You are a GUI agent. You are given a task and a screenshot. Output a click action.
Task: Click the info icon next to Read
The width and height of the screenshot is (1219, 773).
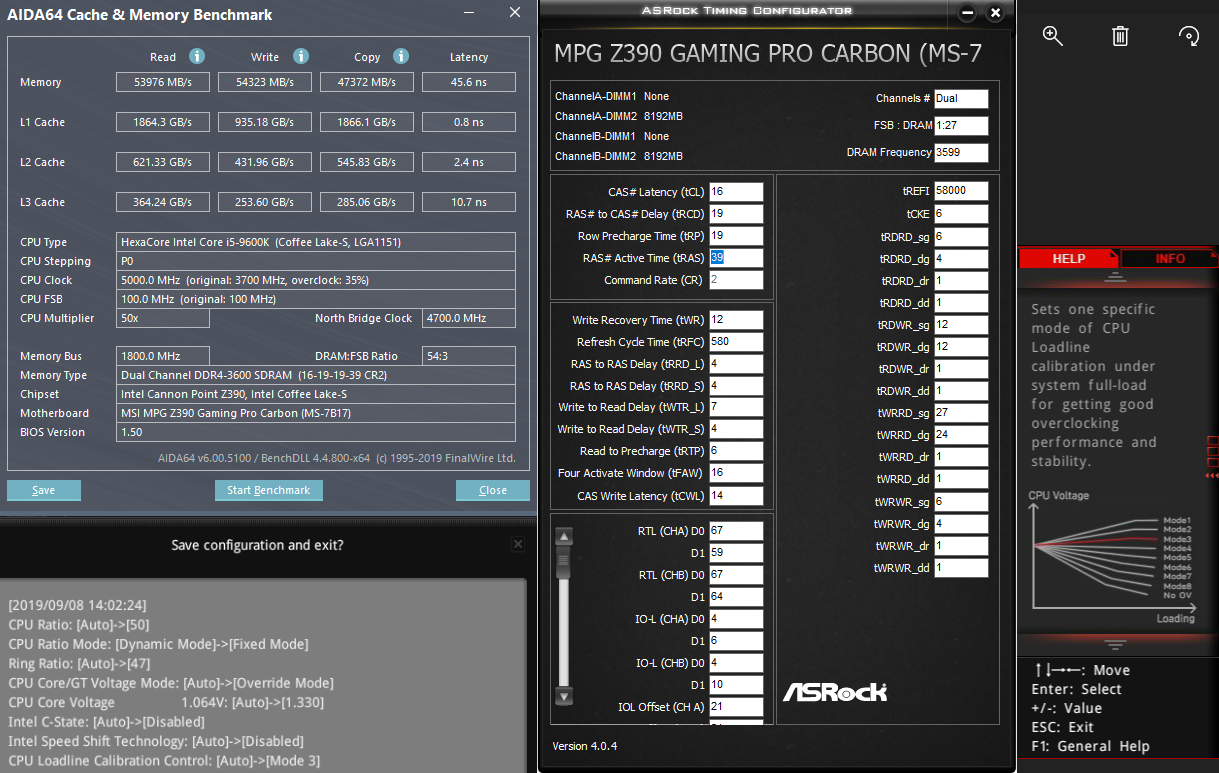(197, 56)
